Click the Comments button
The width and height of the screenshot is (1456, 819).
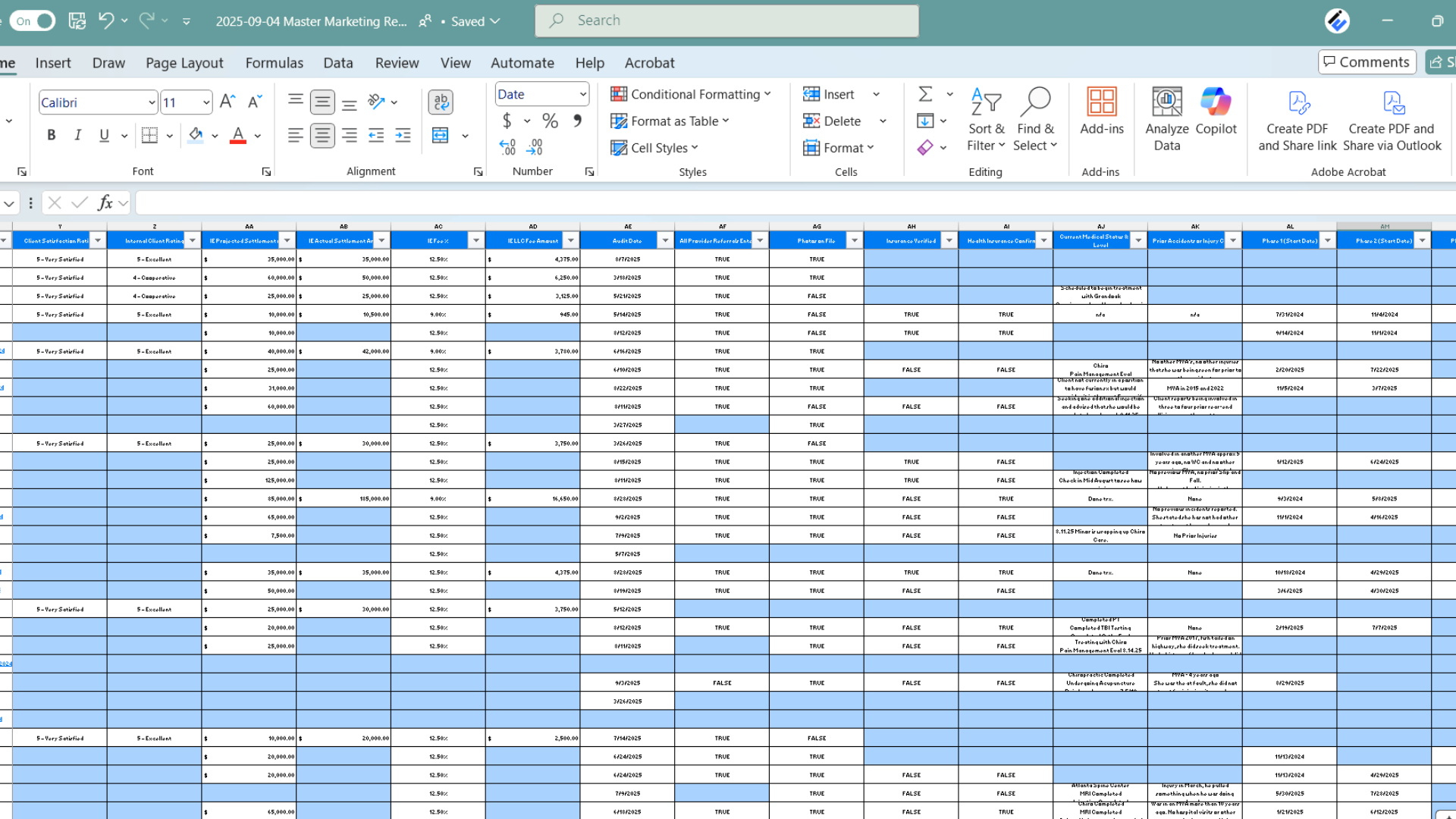tap(1367, 62)
